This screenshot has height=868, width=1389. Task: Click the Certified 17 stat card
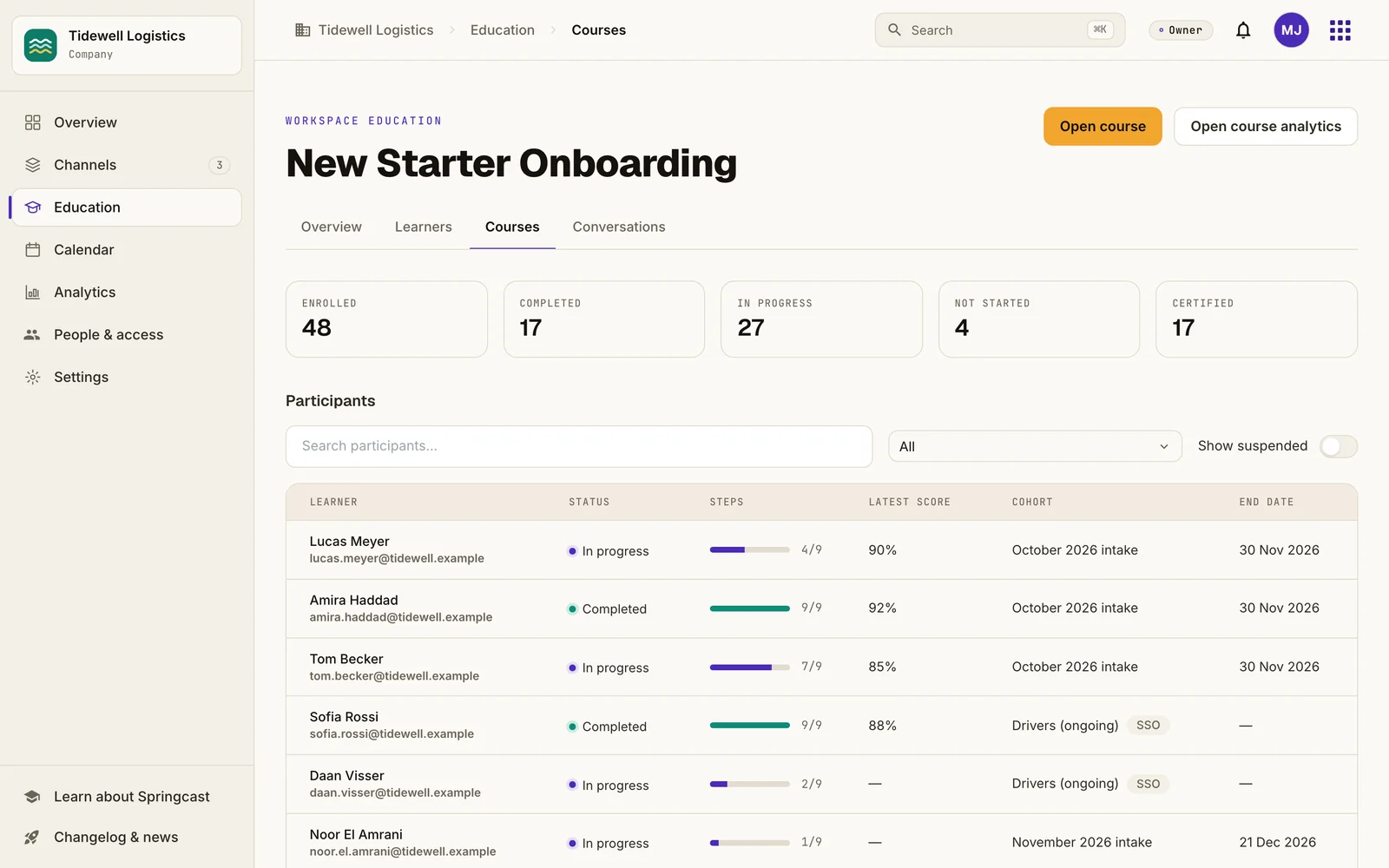click(1256, 319)
